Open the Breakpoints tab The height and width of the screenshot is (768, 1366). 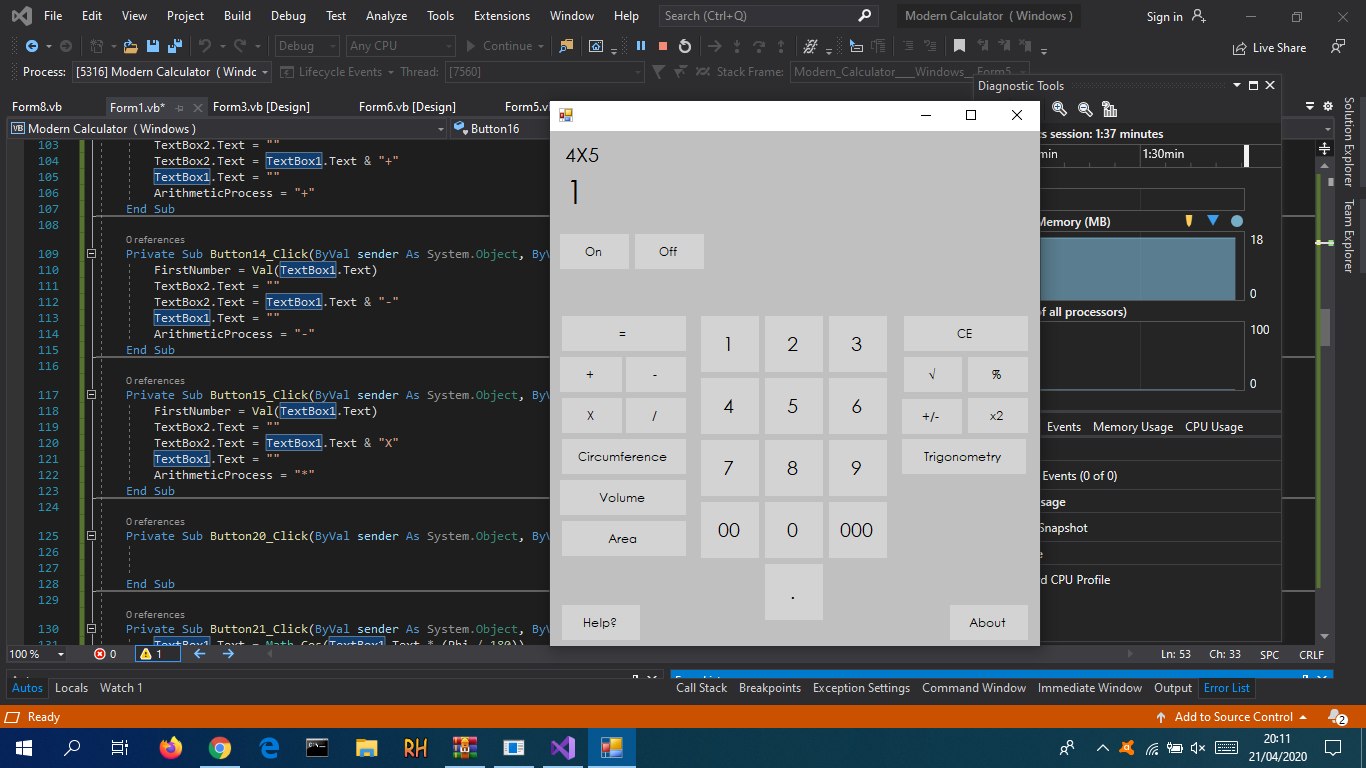(x=770, y=688)
